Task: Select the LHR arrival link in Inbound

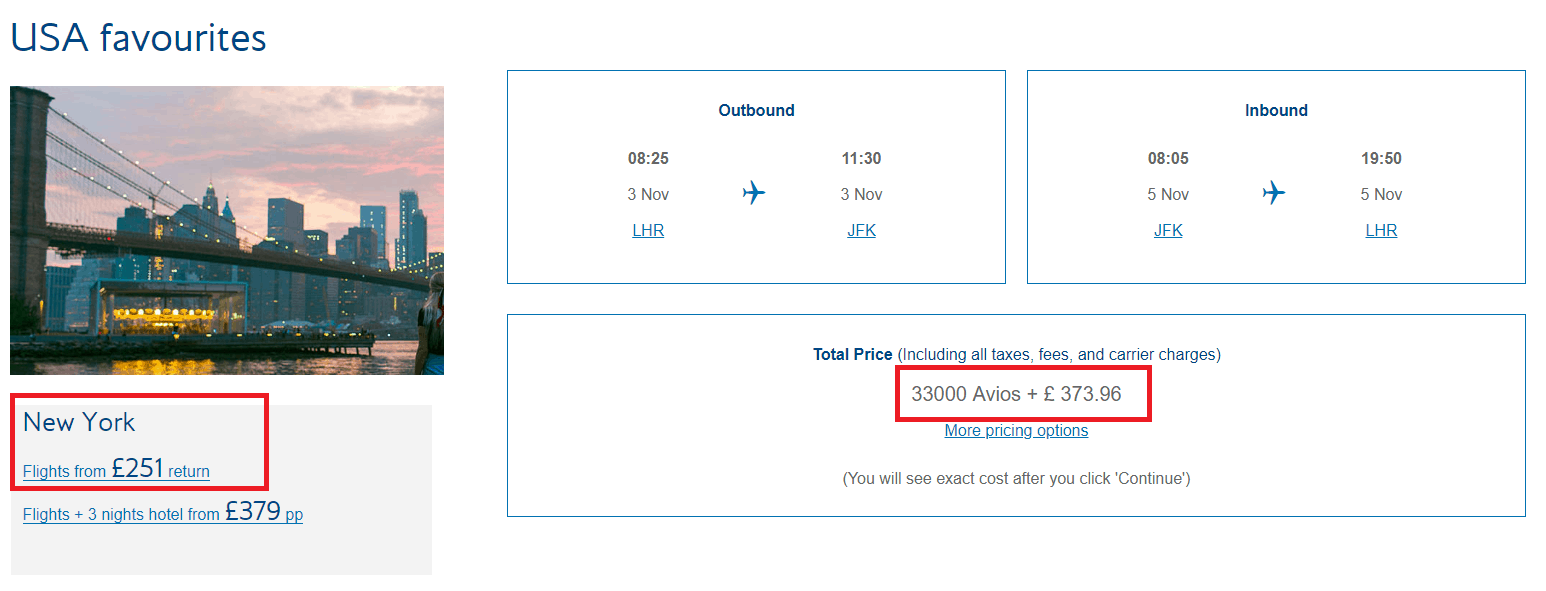Action: coord(1381,229)
